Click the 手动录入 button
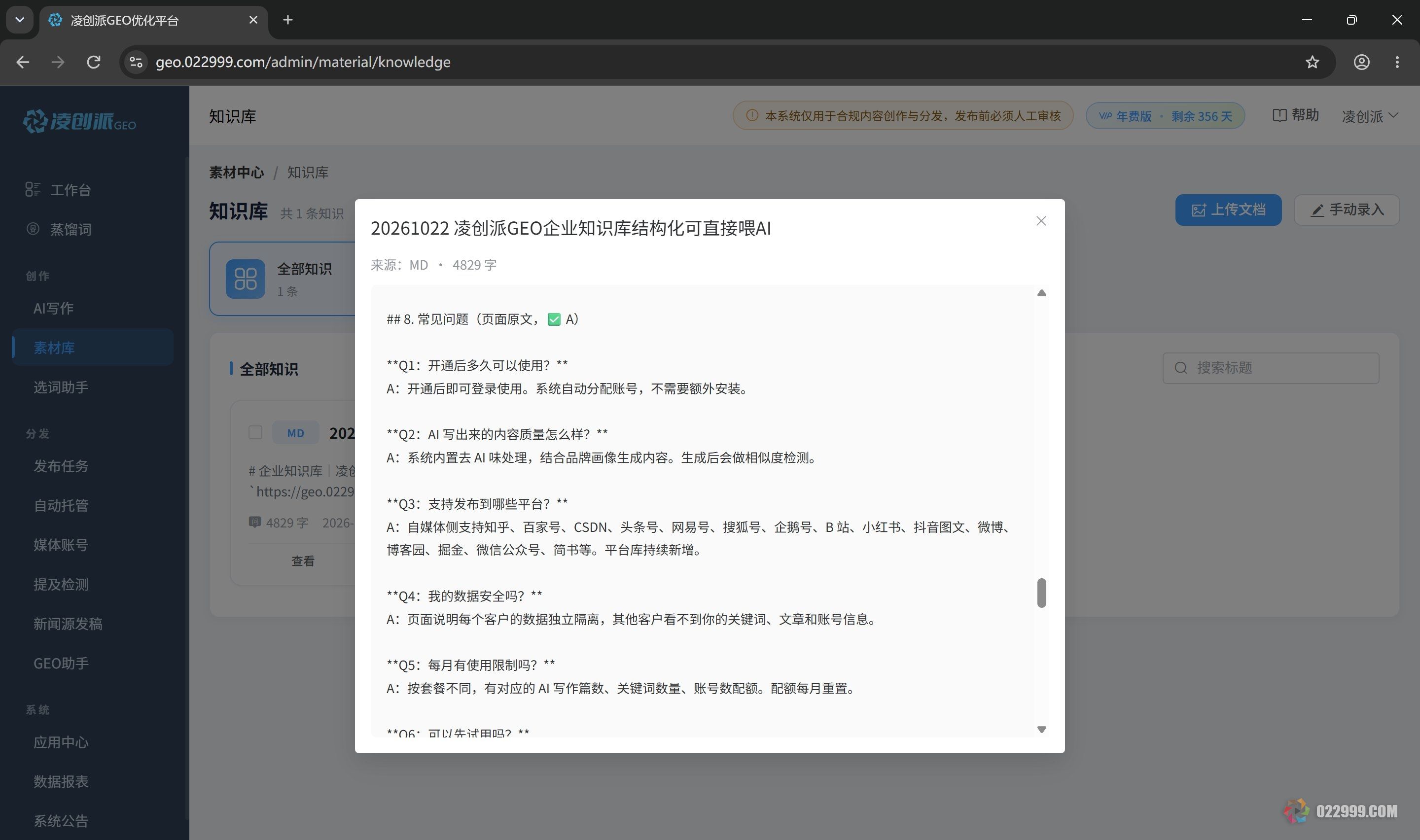The height and width of the screenshot is (840, 1420). click(x=1347, y=210)
